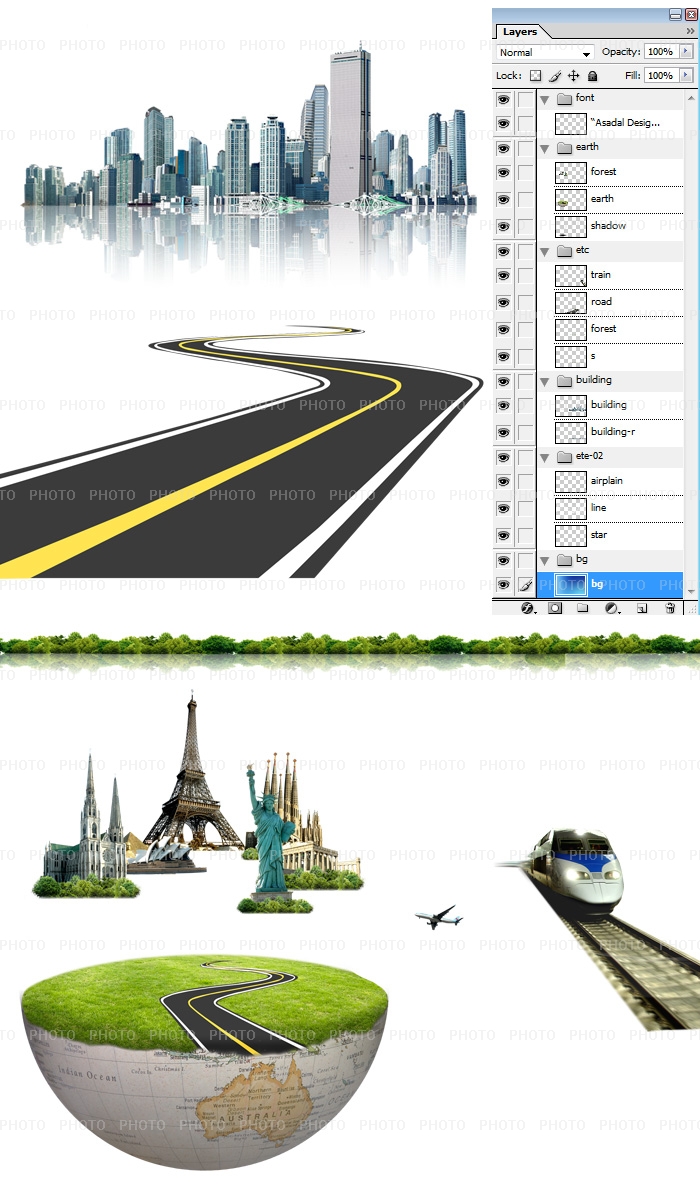Screen dimensions: 700x1202
Task: Select the line layer name
Action: tap(598, 507)
